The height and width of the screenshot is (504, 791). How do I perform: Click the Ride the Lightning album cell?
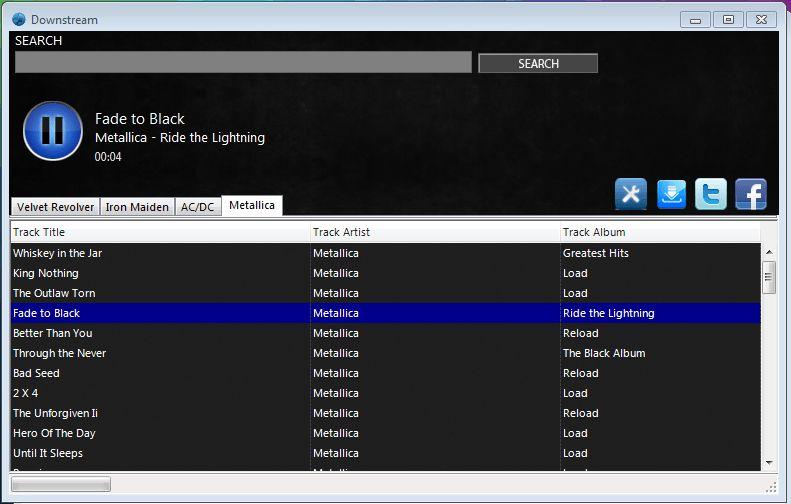[x=660, y=313]
